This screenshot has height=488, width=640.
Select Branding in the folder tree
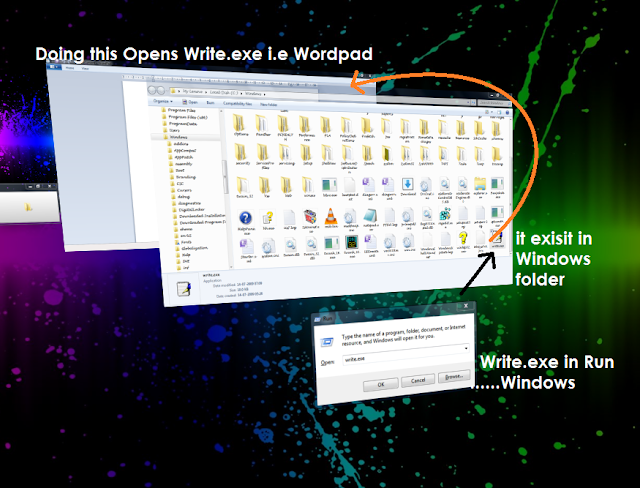(x=186, y=177)
